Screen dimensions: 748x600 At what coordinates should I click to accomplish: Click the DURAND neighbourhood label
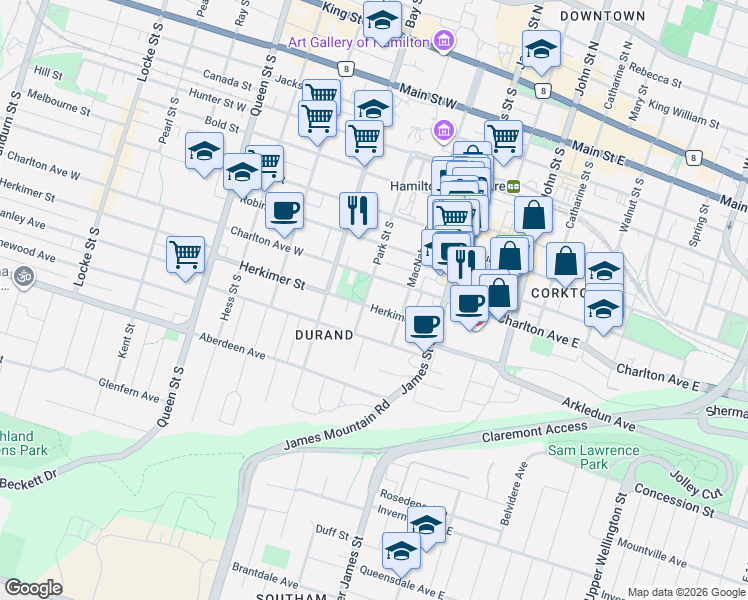coord(324,335)
